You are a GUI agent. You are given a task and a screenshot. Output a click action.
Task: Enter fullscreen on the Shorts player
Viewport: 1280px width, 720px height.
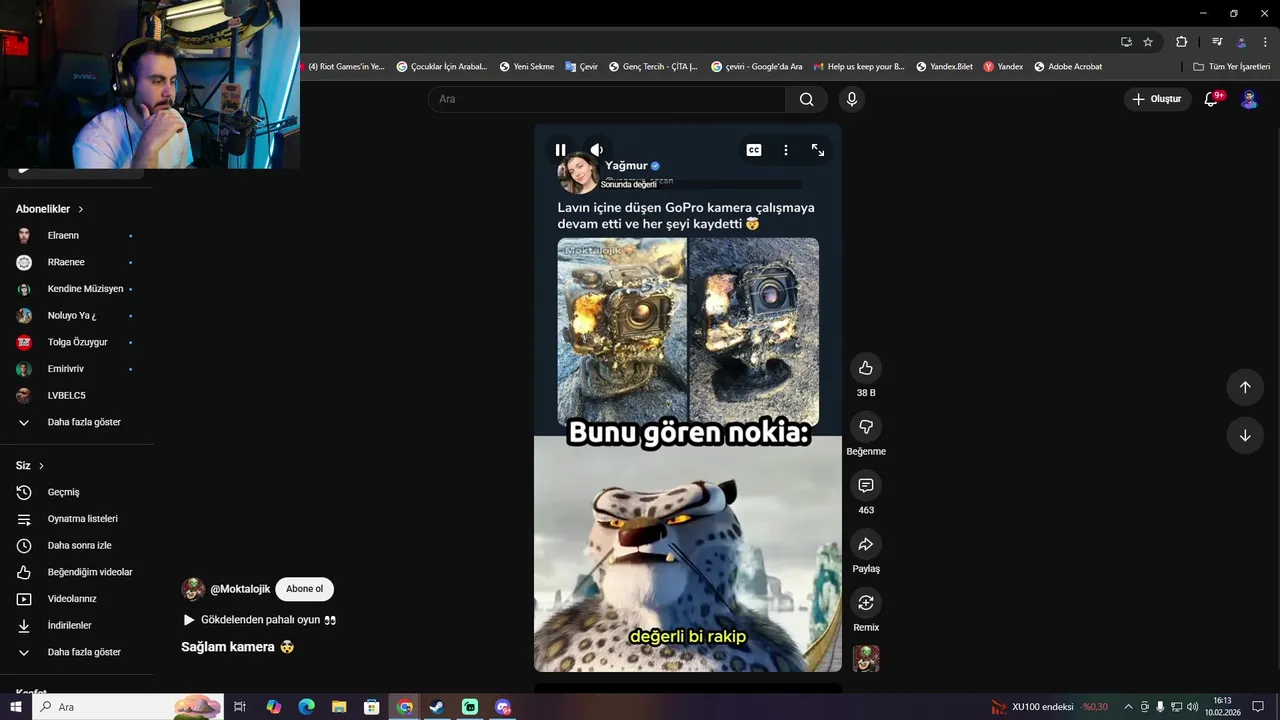click(x=818, y=150)
